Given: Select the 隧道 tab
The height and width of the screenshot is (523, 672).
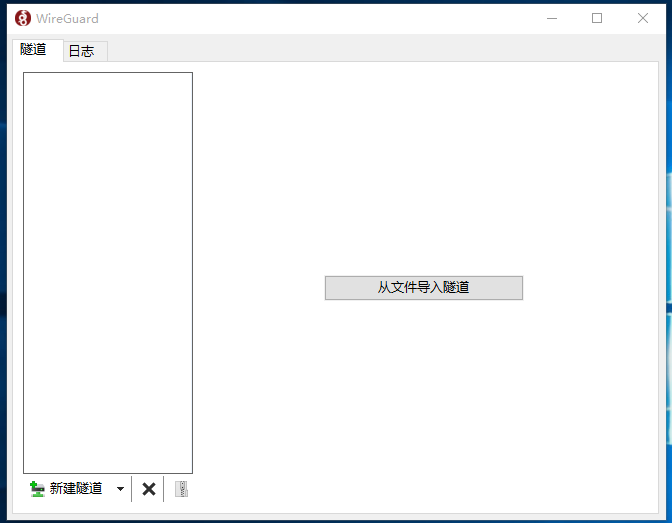Looking at the screenshot, I should tap(37, 50).
